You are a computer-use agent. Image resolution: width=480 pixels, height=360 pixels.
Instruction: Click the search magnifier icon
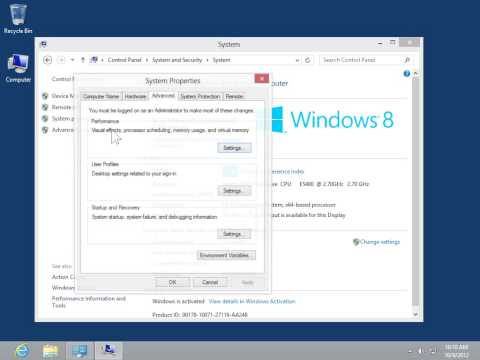[407, 60]
